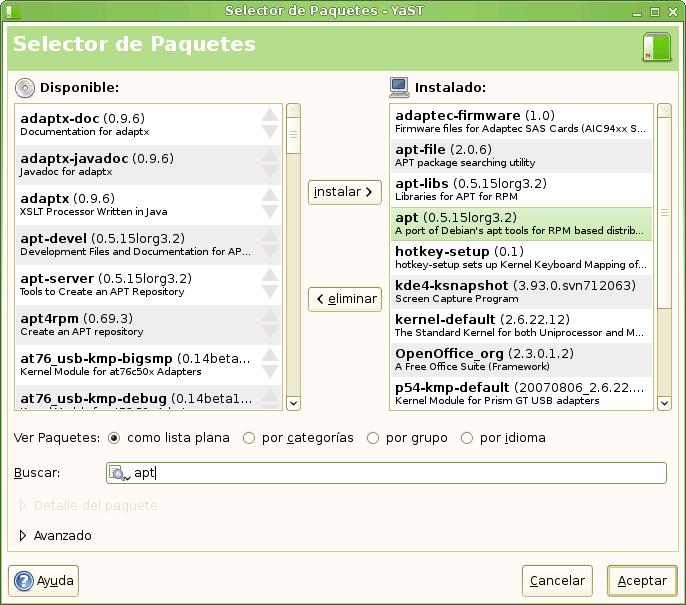Select 'por categorías' view option
Image resolution: width=686 pixels, height=605 pixels.
pos(249,438)
